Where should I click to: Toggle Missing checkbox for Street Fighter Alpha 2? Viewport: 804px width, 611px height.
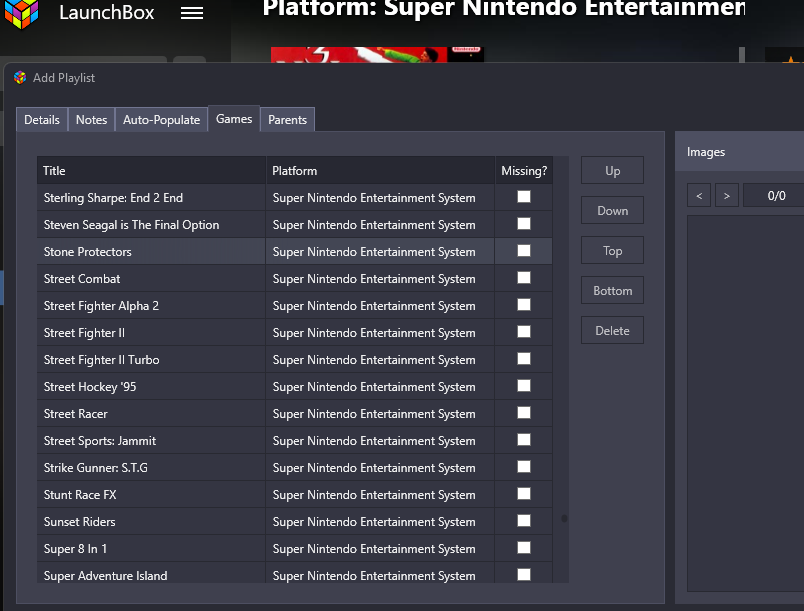pyautogui.click(x=524, y=305)
